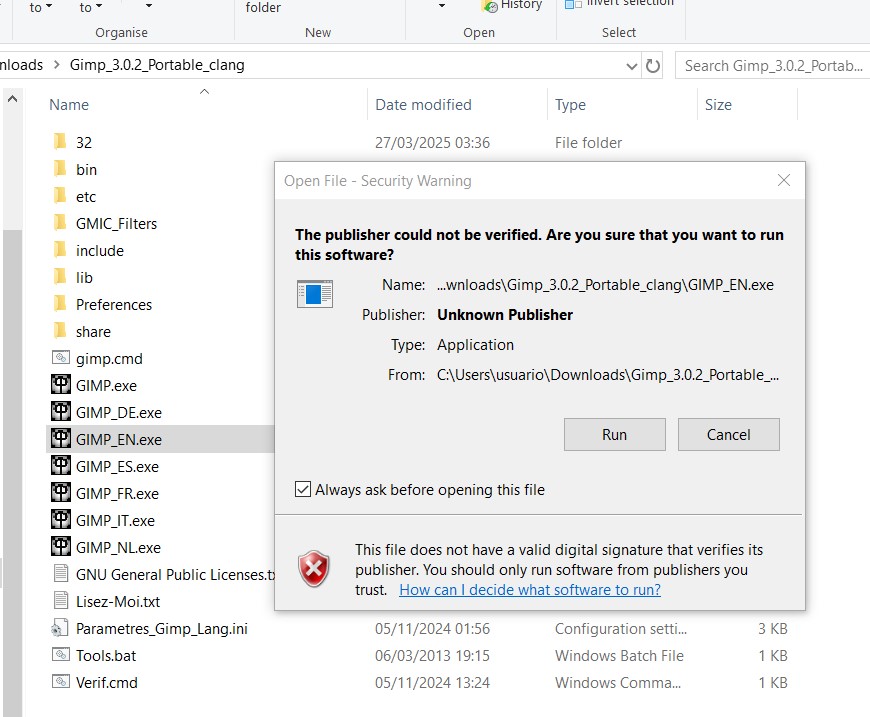The width and height of the screenshot is (870, 717).
Task: Click the Gimp_3.0.2_Portable_clang breadcrumb segment
Action: [157, 65]
